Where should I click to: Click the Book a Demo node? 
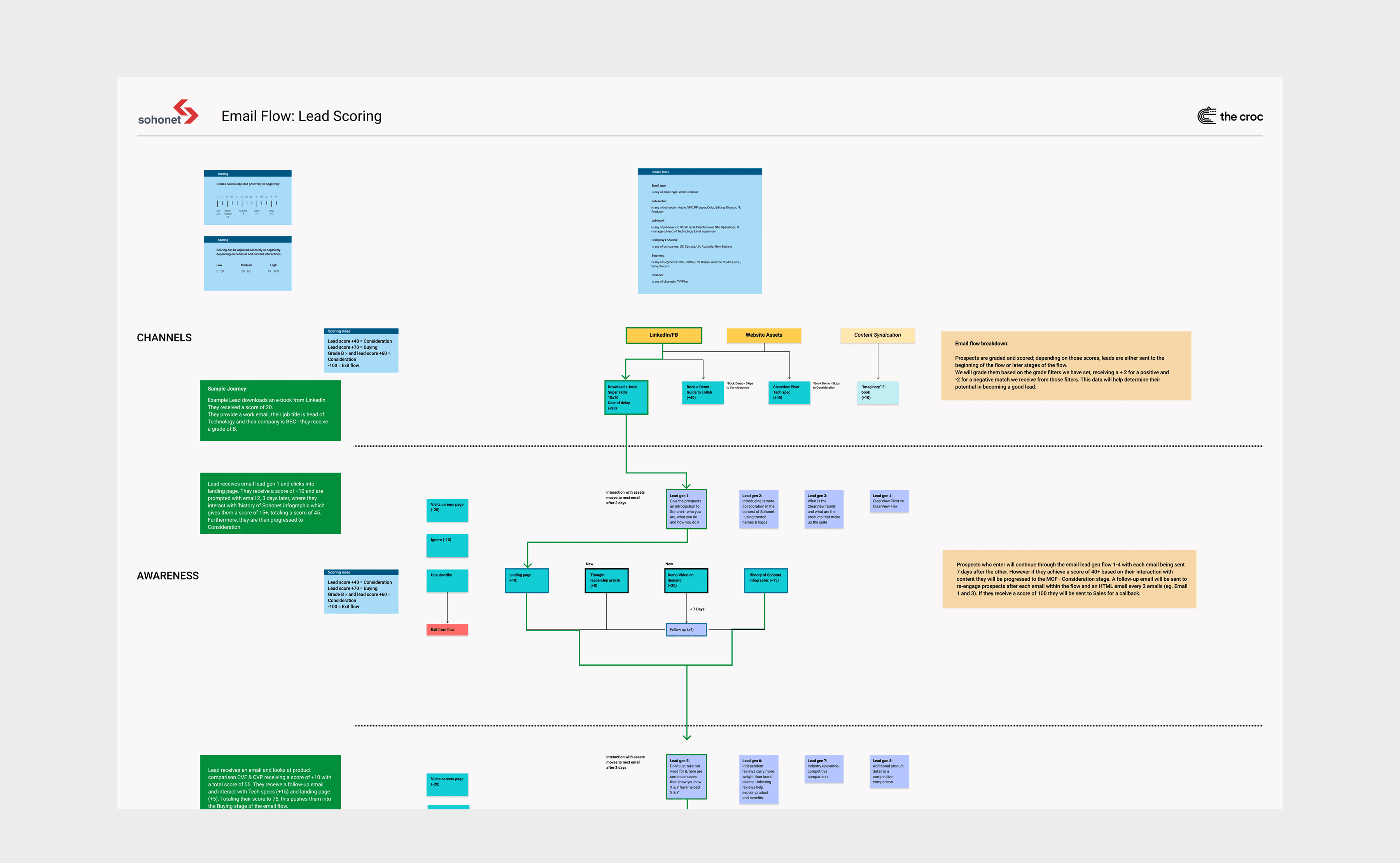tap(702, 393)
